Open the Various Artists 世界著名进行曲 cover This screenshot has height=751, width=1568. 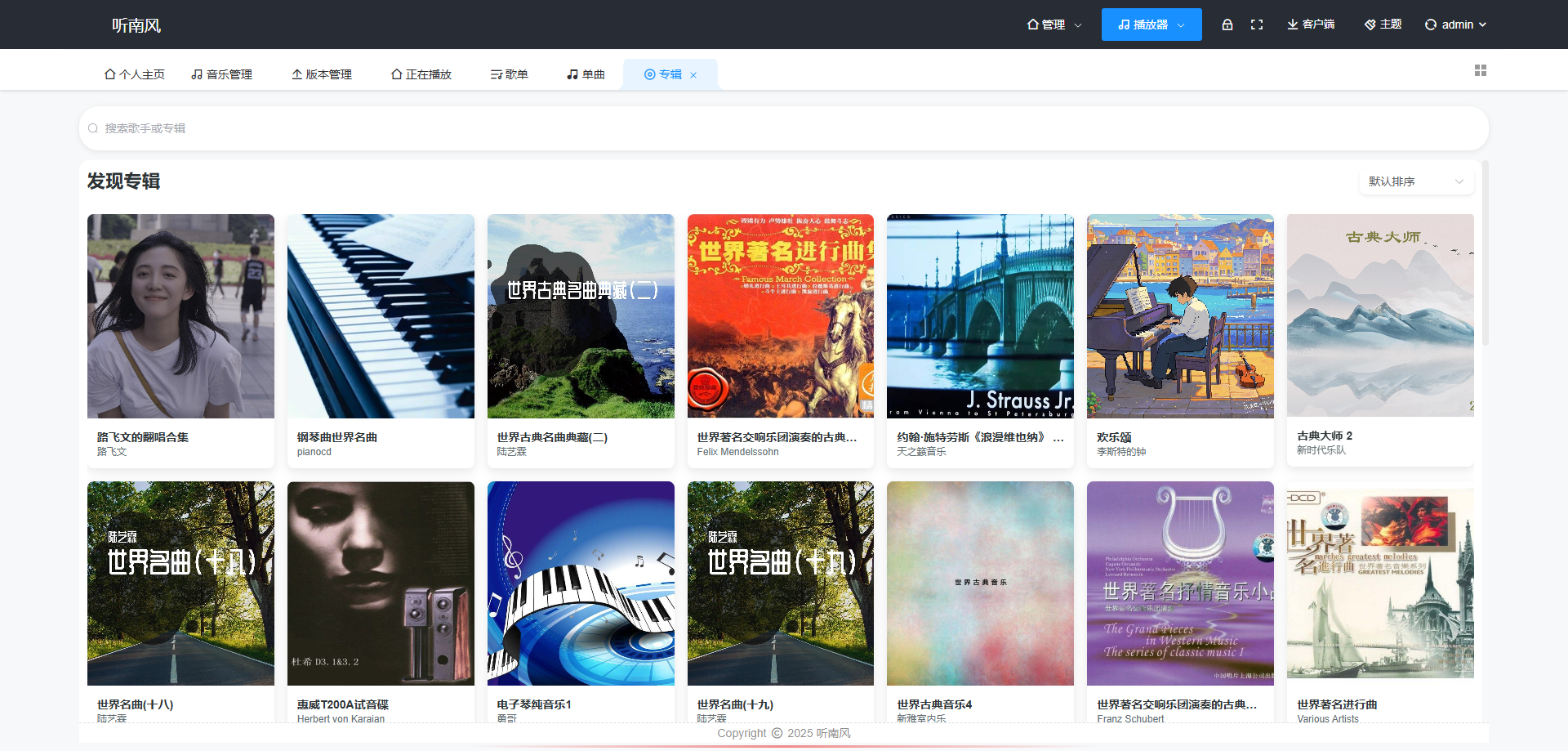[1380, 583]
